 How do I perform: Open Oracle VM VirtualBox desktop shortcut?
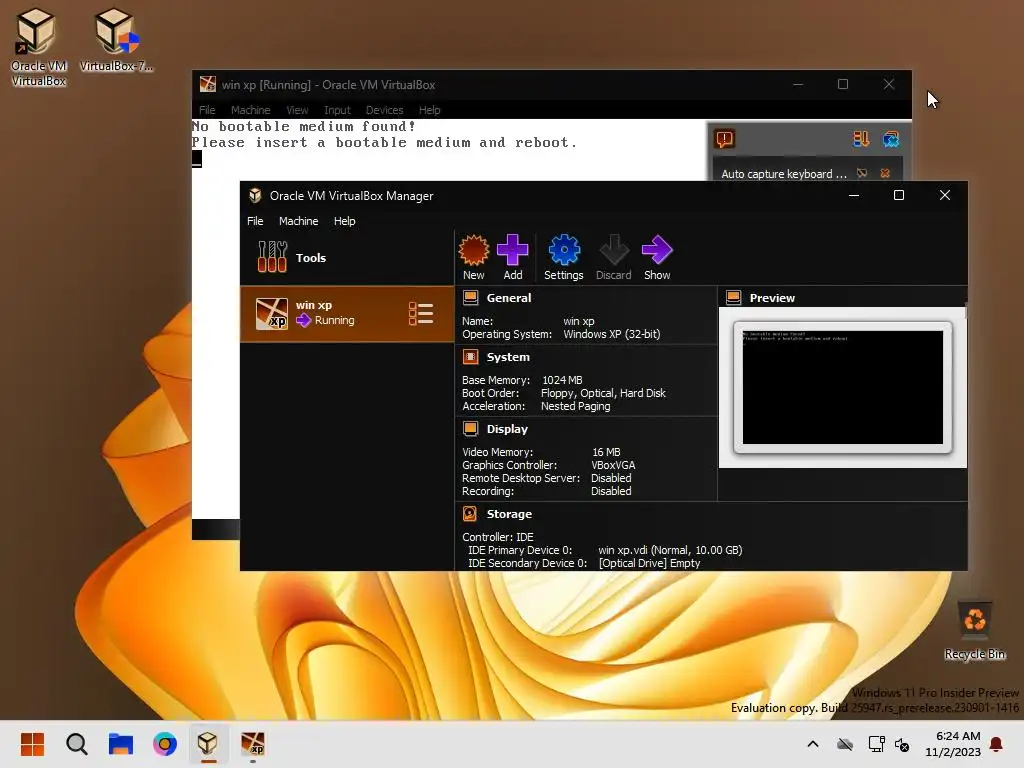coord(38,46)
